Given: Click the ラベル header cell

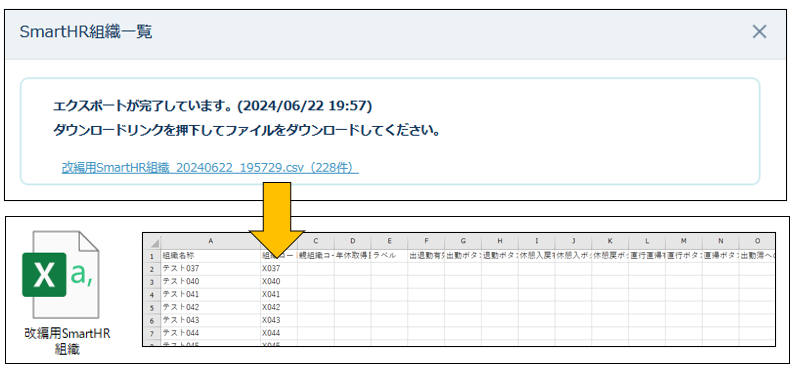Looking at the screenshot, I should click(x=389, y=256).
